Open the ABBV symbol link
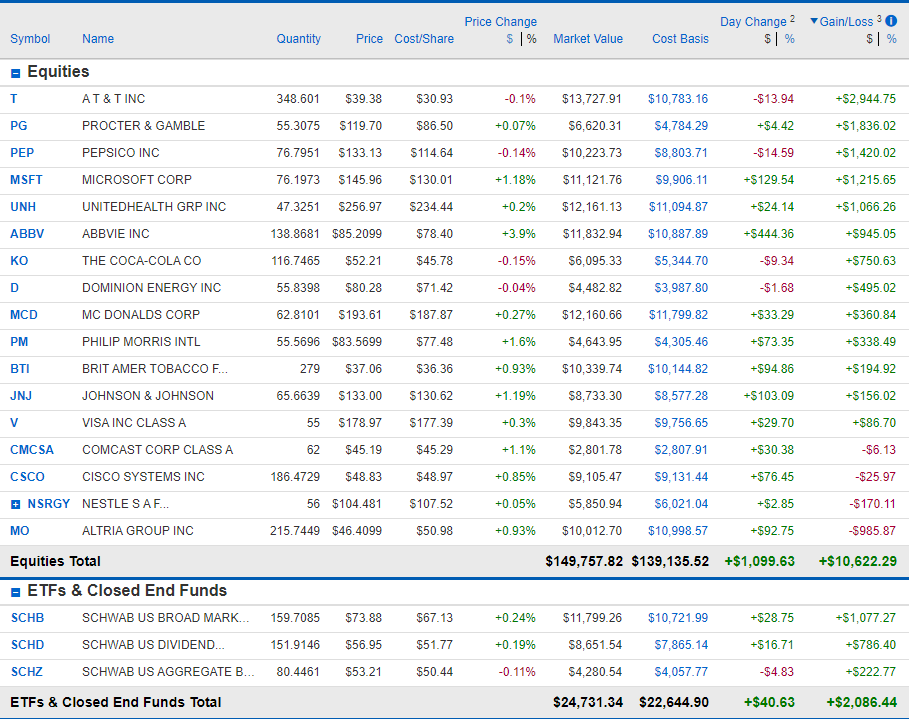The image size is (909, 719). [27, 234]
